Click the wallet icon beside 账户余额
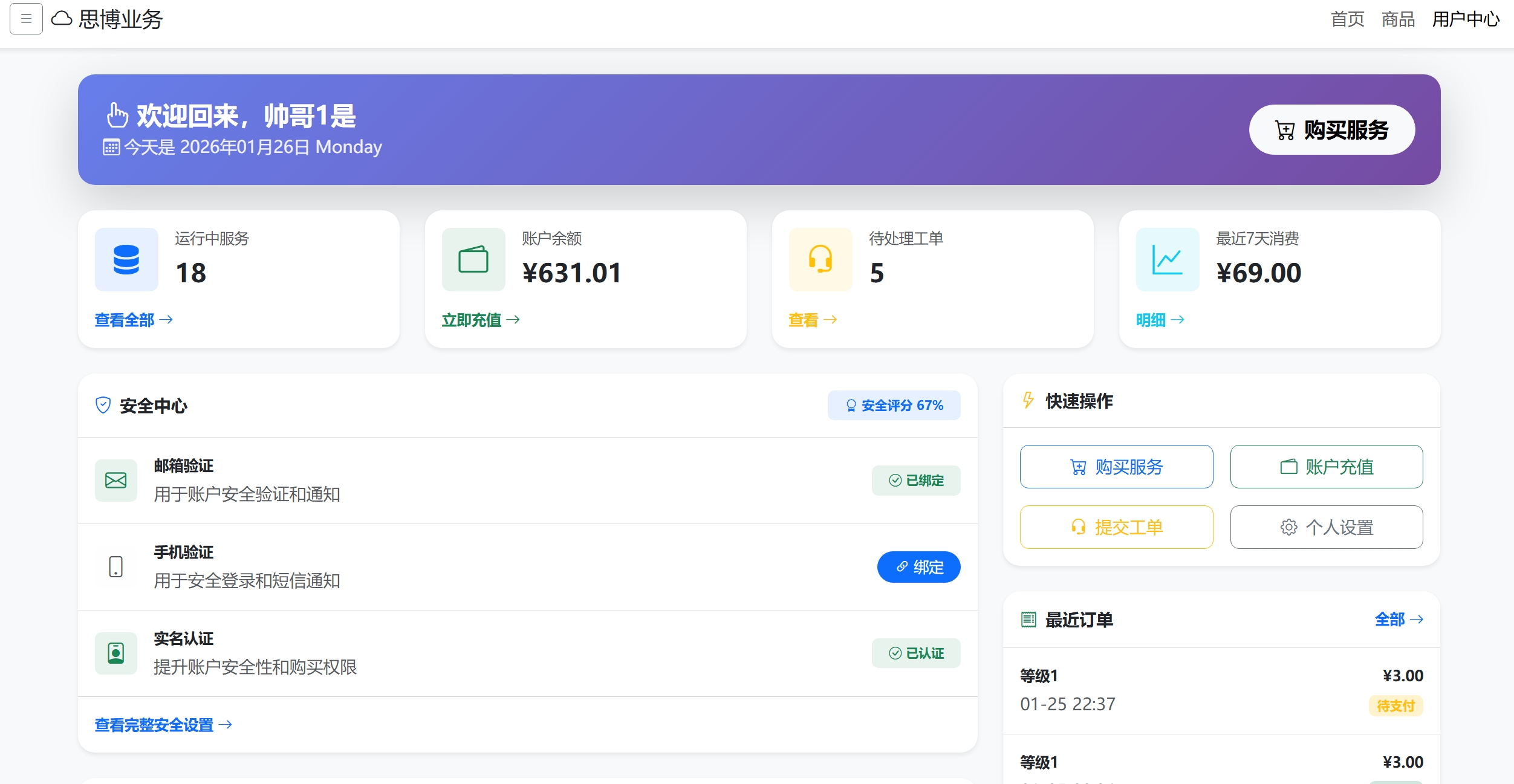 pos(474,259)
